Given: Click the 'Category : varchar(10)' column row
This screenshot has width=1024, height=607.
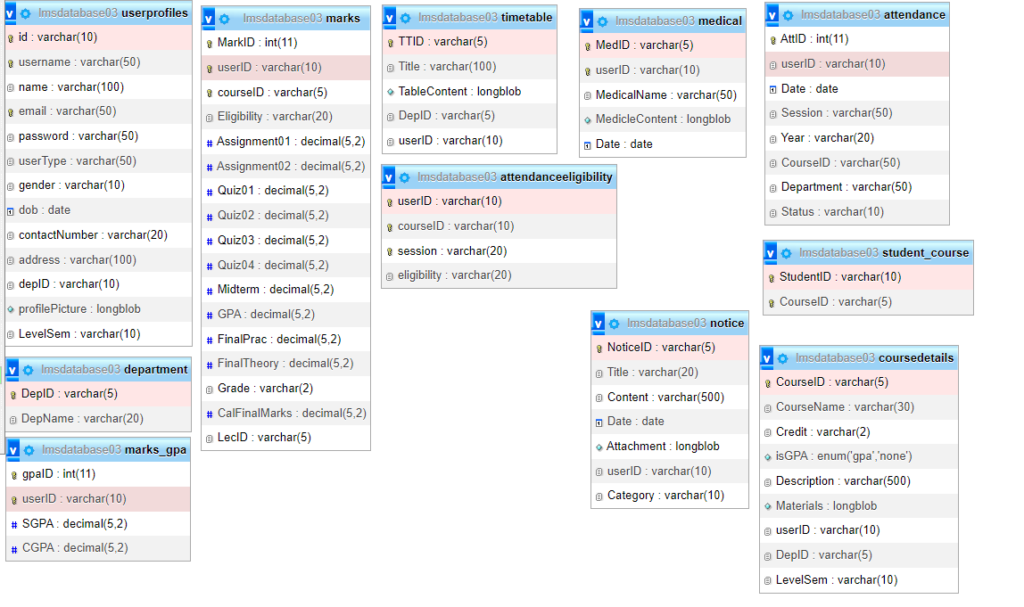Looking at the screenshot, I should 669,496.
